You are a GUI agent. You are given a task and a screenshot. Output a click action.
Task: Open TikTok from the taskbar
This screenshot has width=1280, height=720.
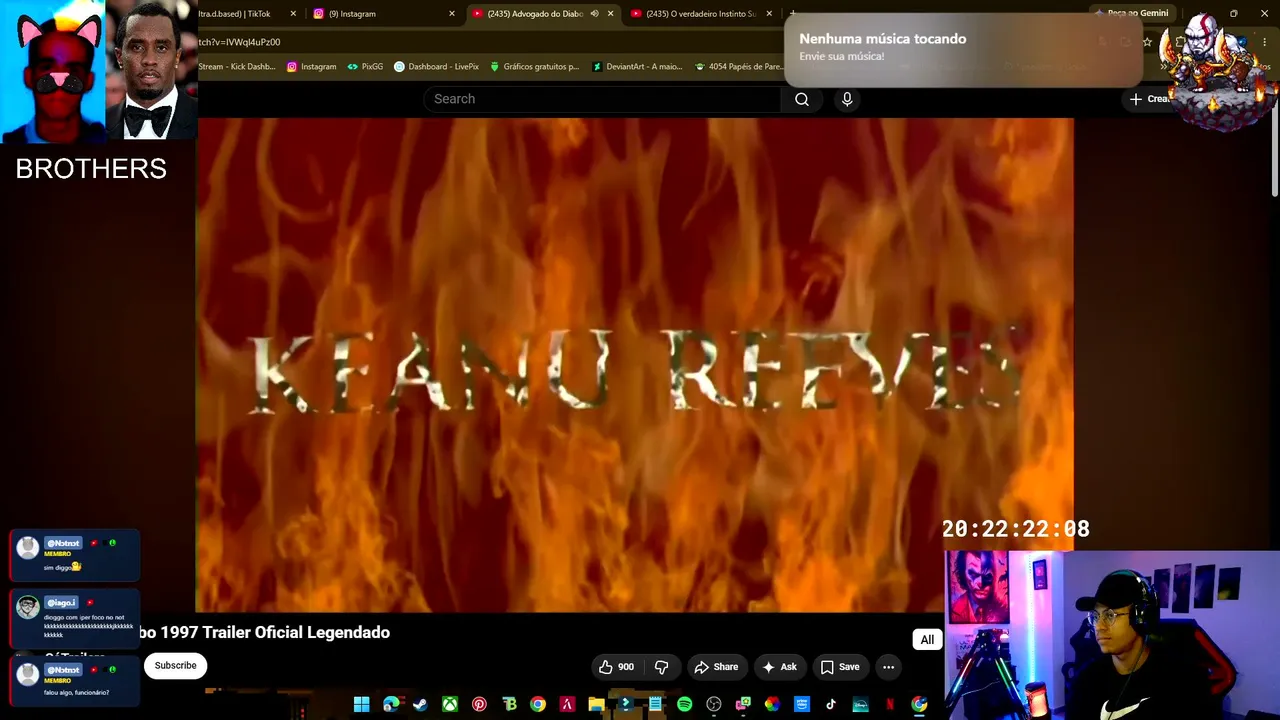[831, 705]
